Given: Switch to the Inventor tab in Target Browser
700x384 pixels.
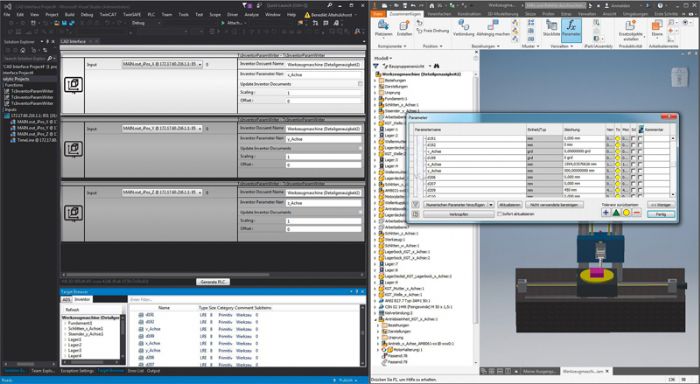Looking at the screenshot, I should (x=82, y=299).
